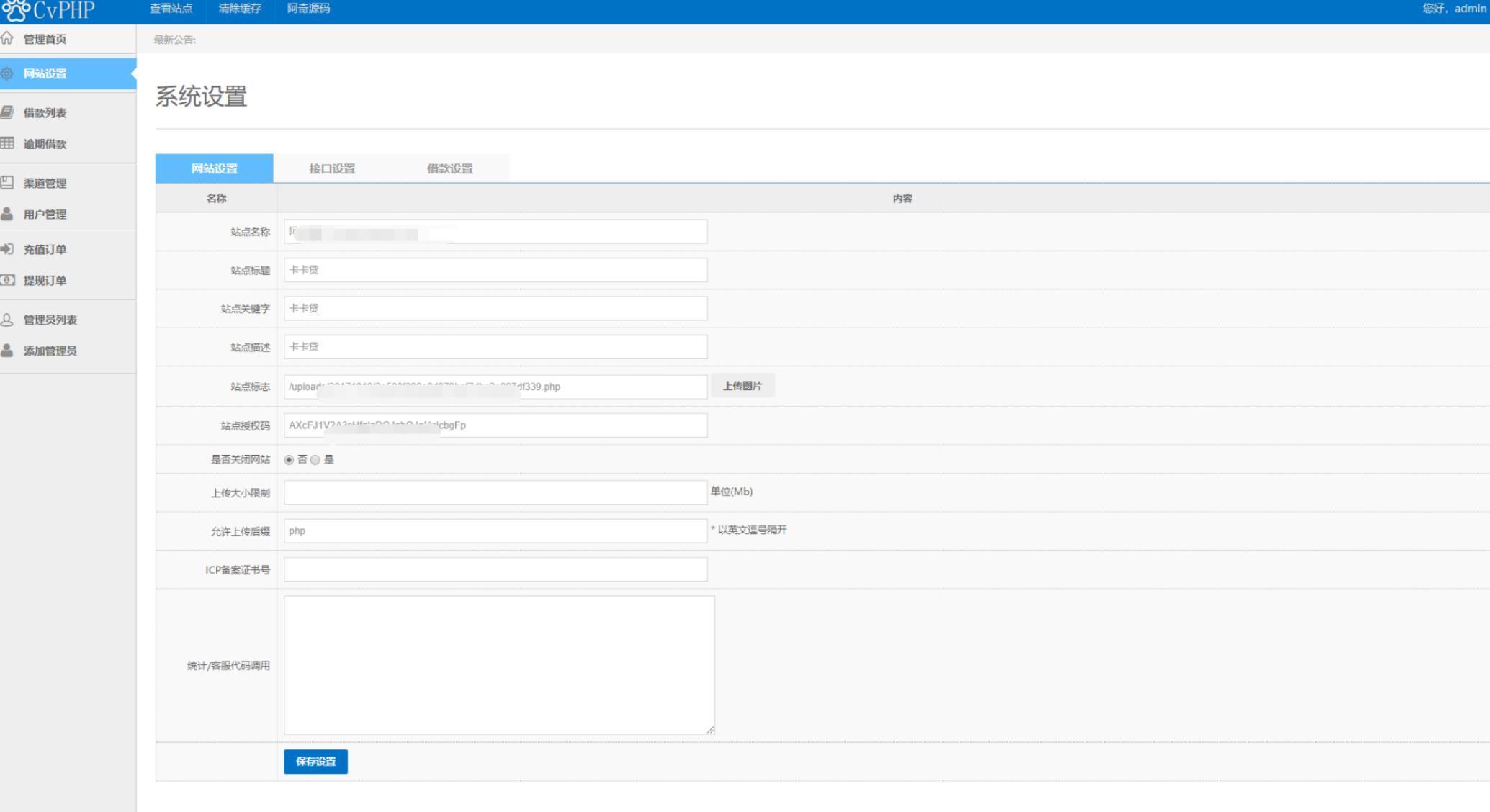Click the 最新公告 label
The image size is (1490, 812).
174,40
